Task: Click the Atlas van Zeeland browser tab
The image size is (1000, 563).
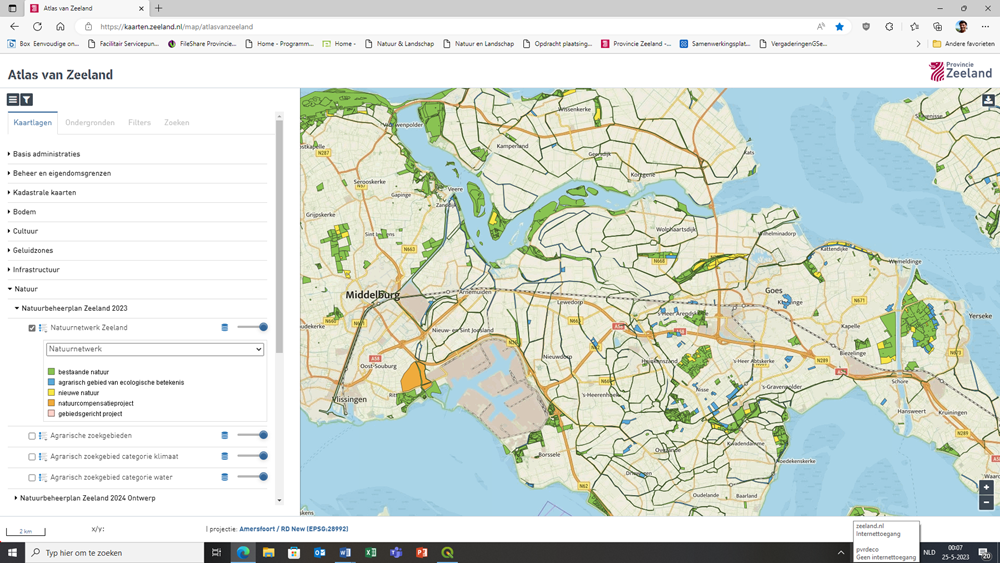Action: pos(87,8)
